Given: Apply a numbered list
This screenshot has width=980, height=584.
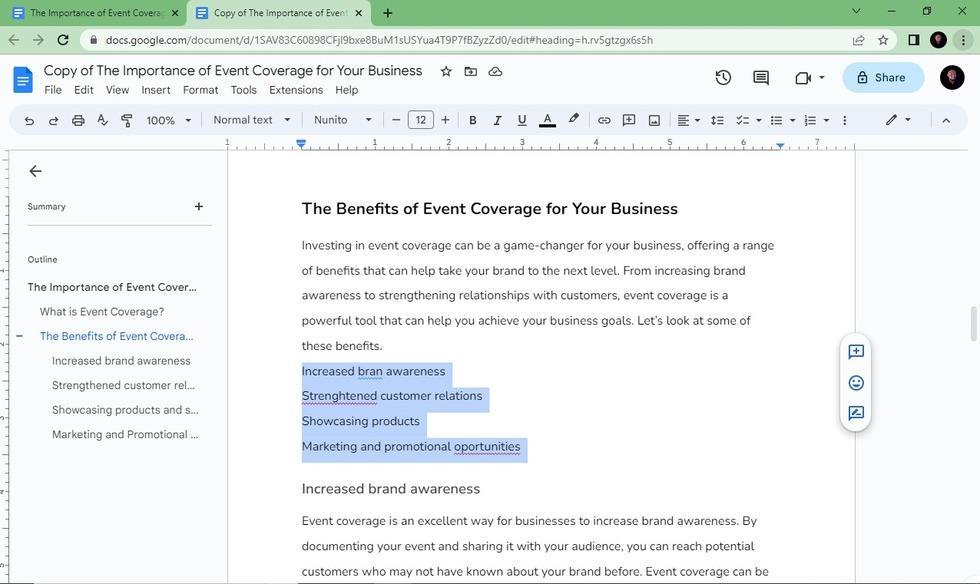Looking at the screenshot, I should coord(810,120).
